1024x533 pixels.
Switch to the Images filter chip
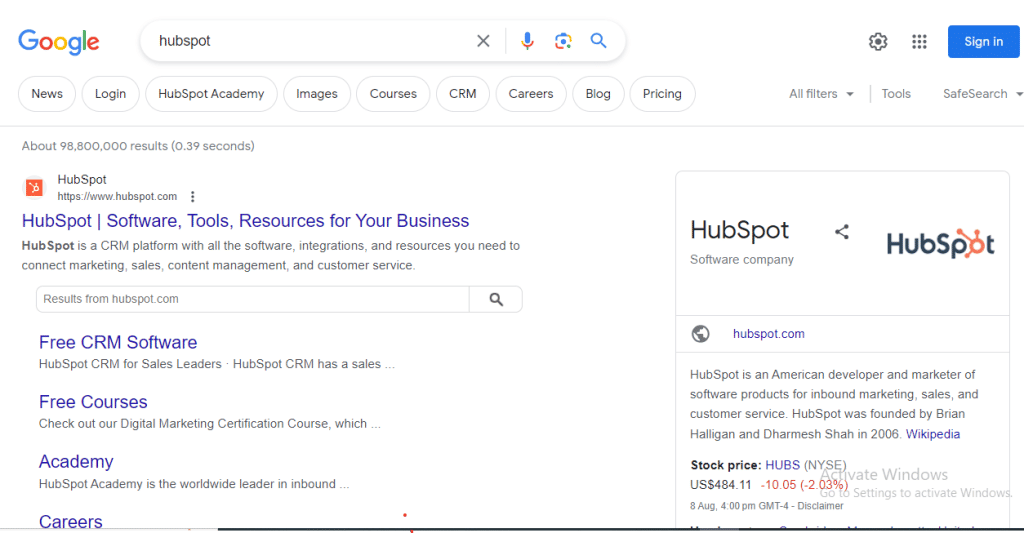(x=317, y=94)
